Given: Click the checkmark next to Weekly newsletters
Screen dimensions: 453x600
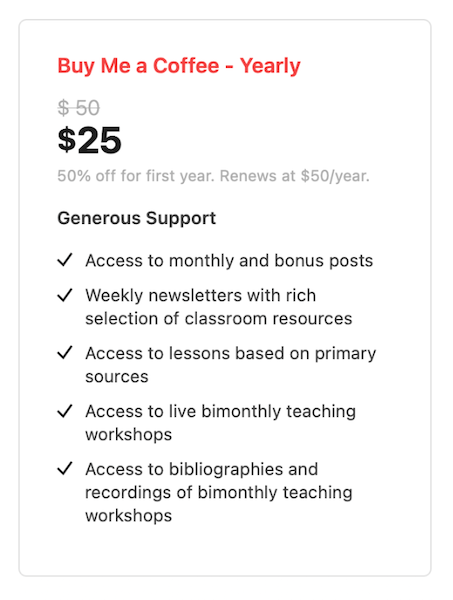Looking at the screenshot, I should (x=65, y=295).
